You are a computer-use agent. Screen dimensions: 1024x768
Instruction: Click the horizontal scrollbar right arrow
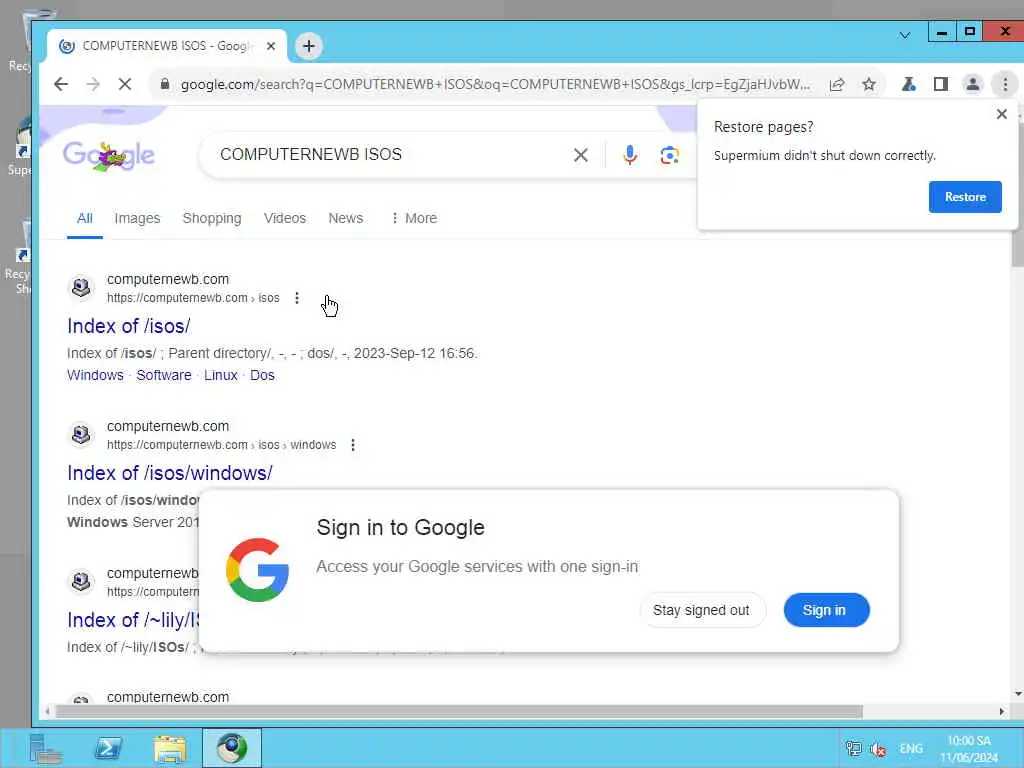click(x=1002, y=711)
